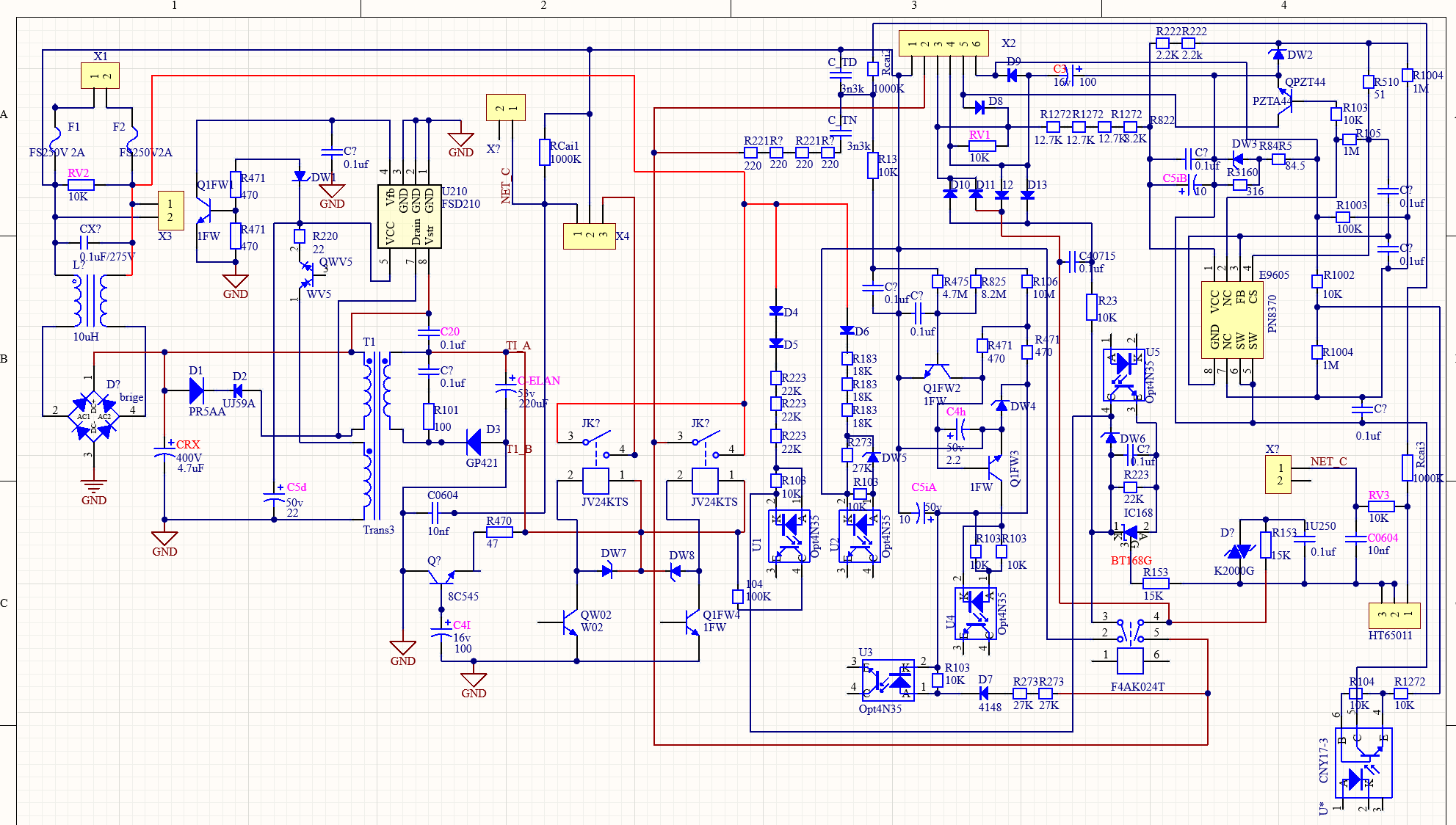The height and width of the screenshot is (825, 1456).
Task: Select diode D7 4148
Action: click(984, 693)
